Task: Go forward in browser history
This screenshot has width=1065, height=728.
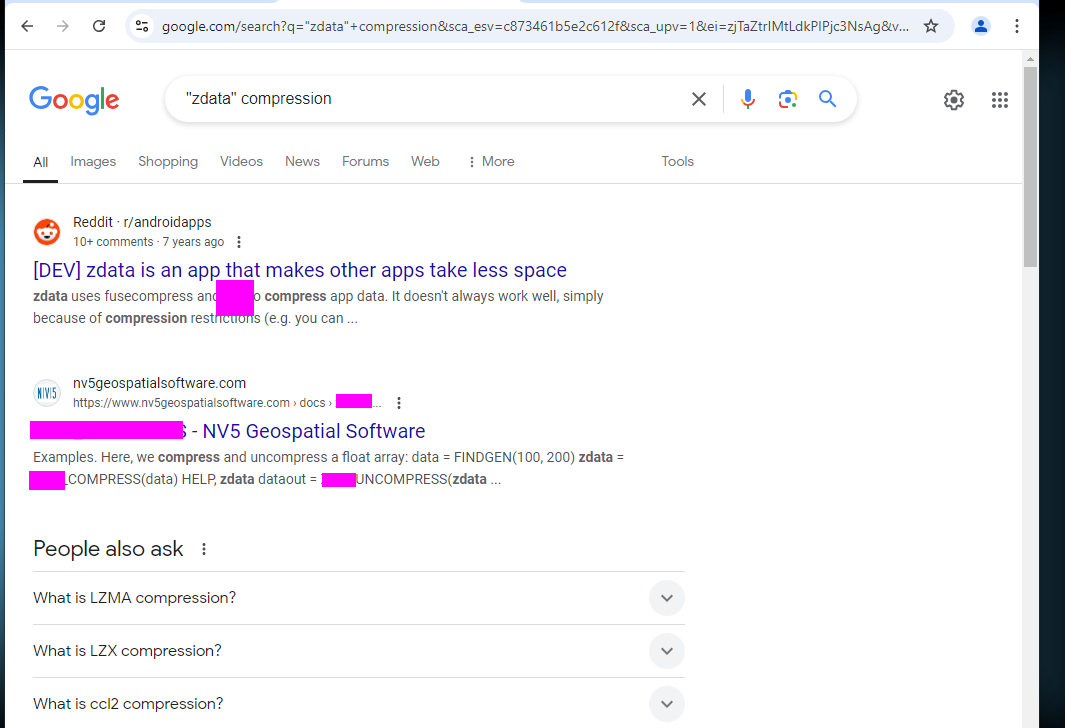Action: [x=62, y=26]
